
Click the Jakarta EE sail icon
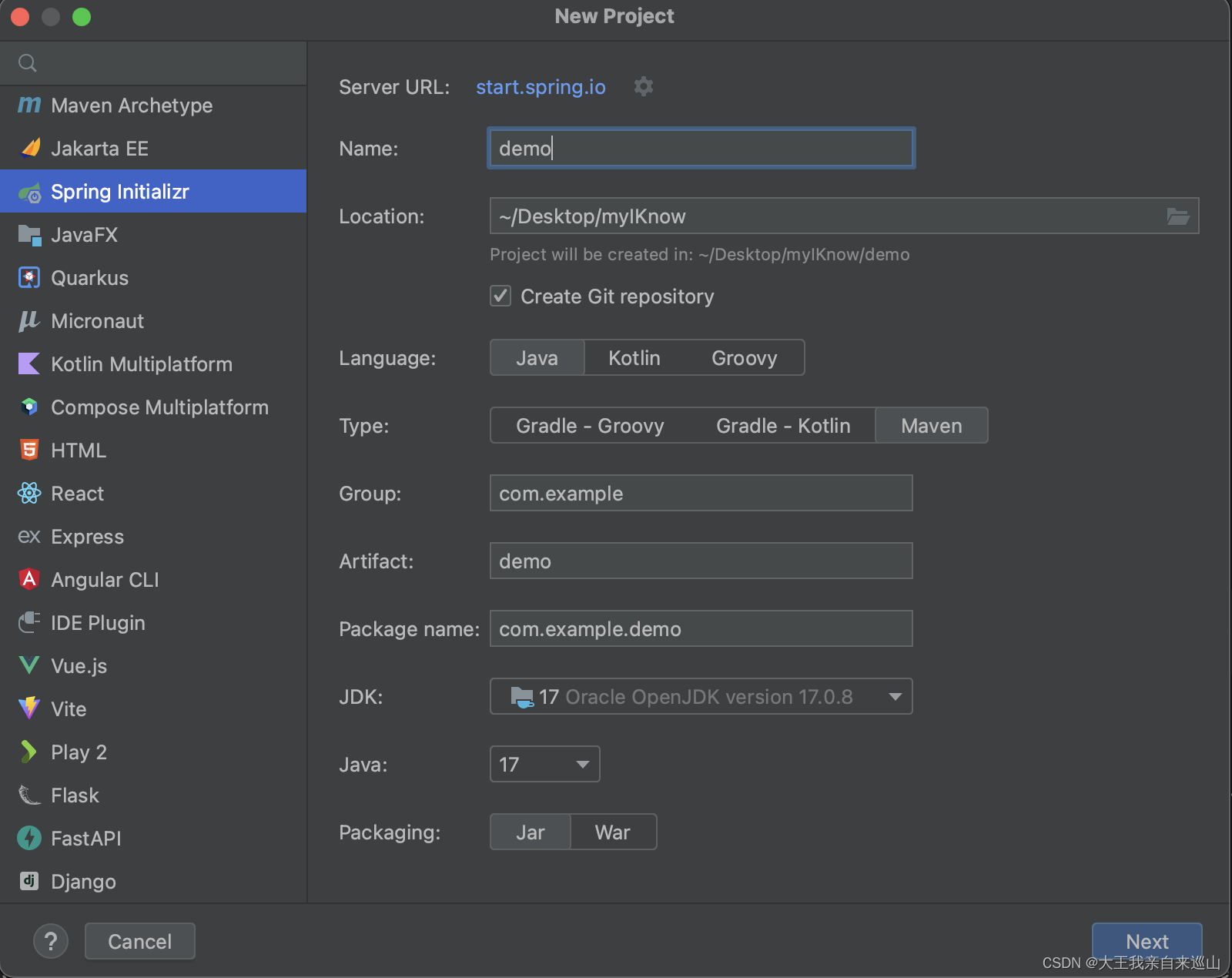[x=29, y=148]
